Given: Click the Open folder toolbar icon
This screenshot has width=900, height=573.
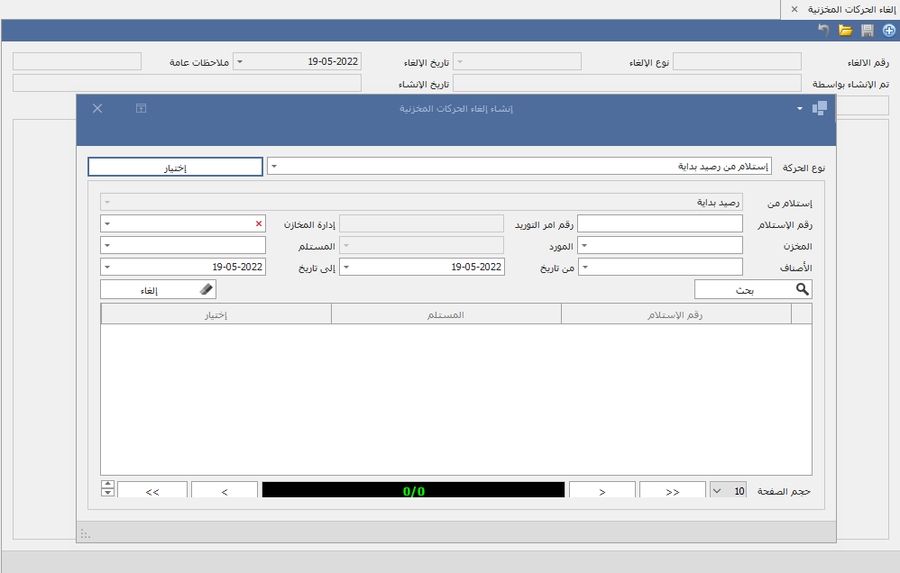Looking at the screenshot, I should (x=845, y=31).
